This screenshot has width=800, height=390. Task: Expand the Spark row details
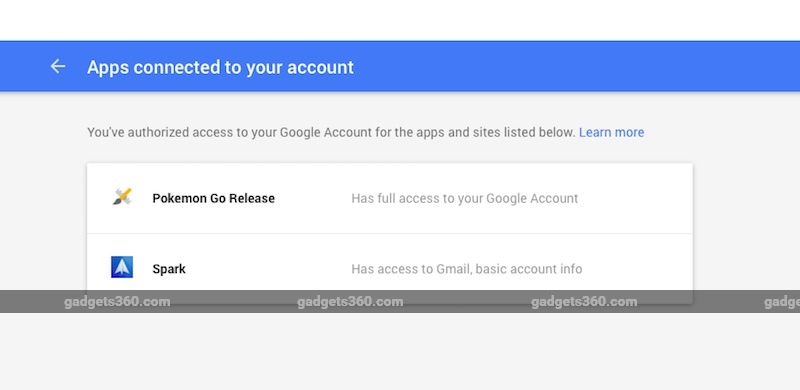click(390, 268)
